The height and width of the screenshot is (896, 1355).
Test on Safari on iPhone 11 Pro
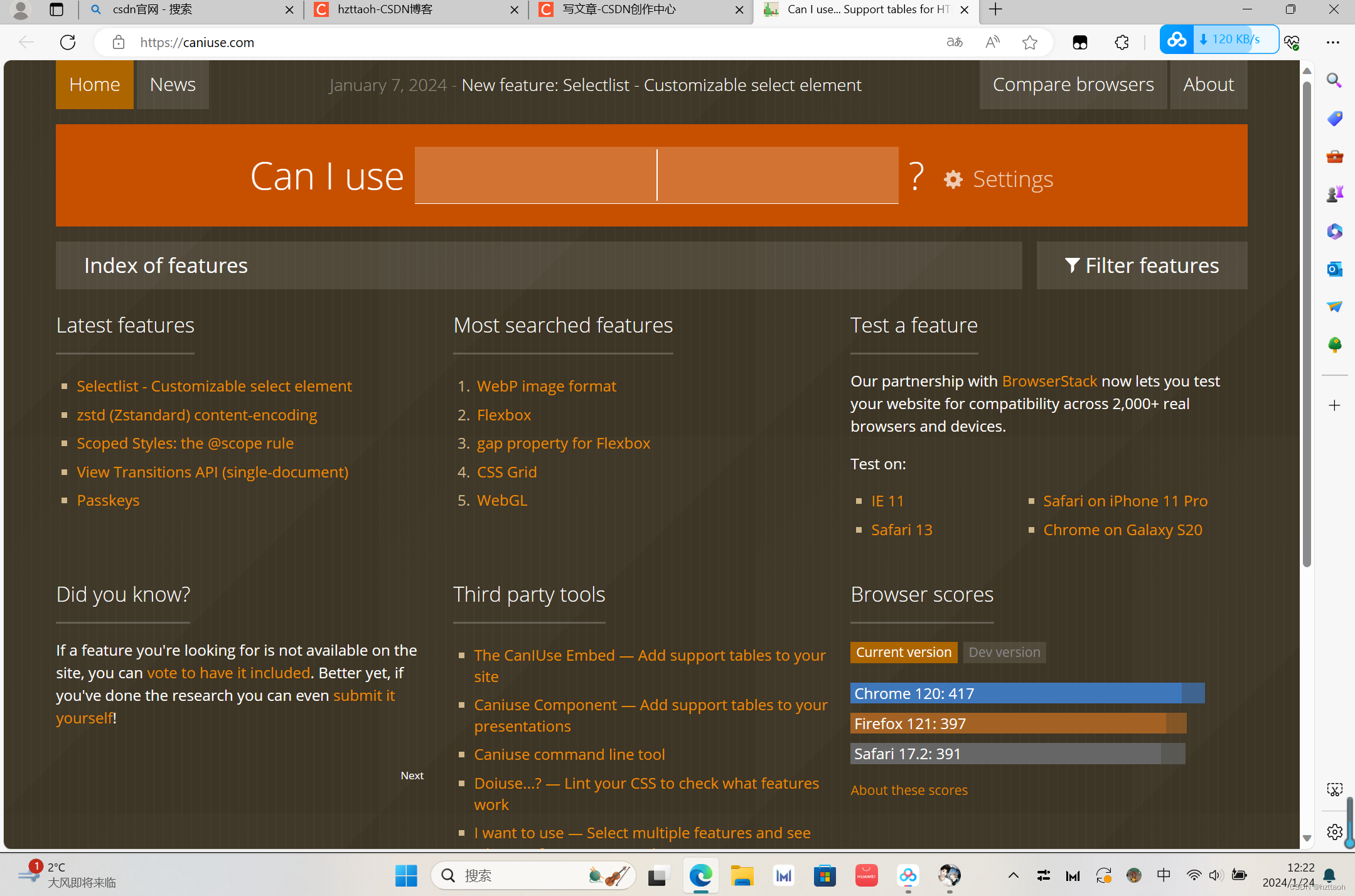[x=1125, y=501]
